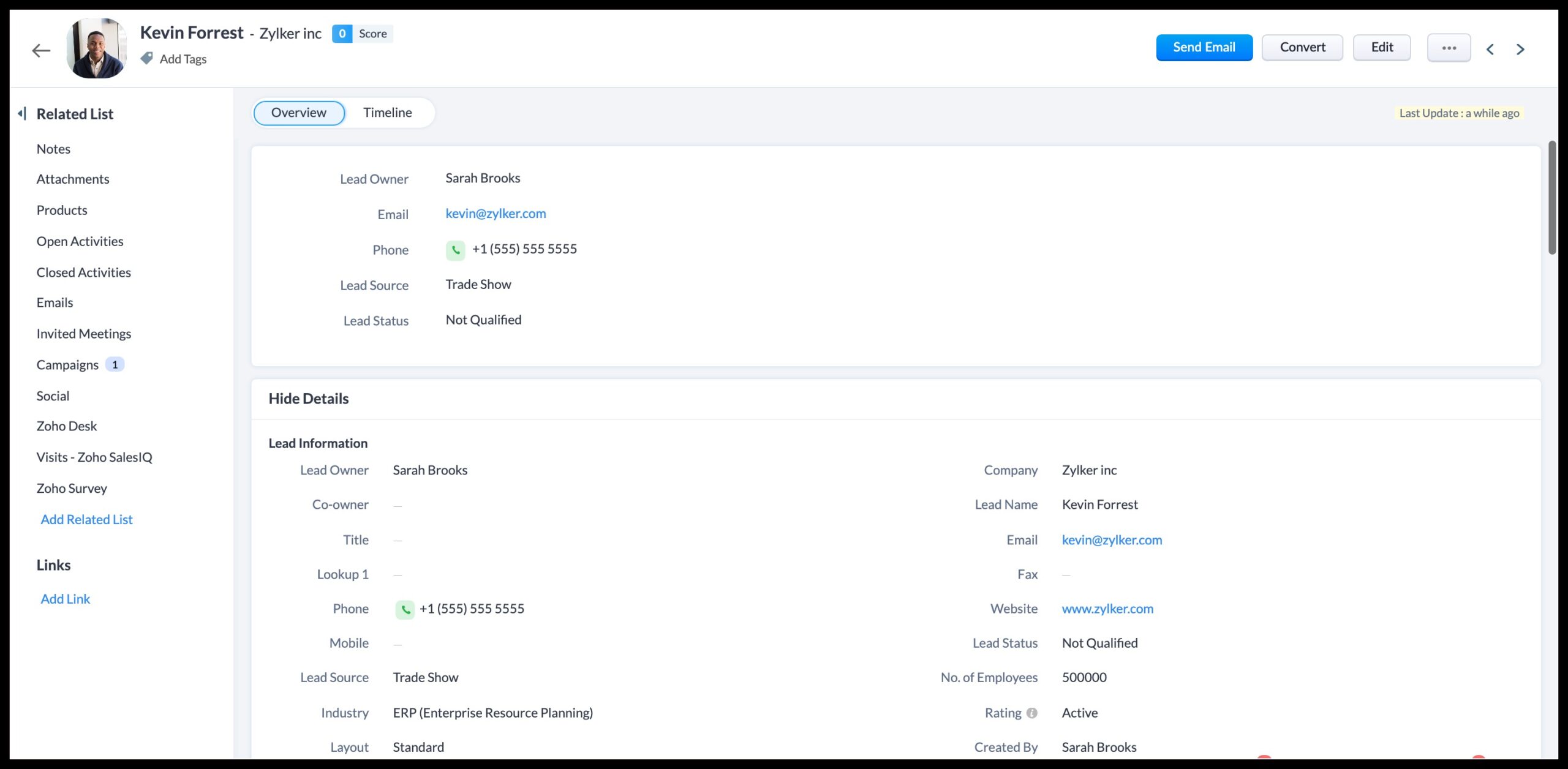1568x769 pixels.
Task: Click the back arrow to return to leads
Action: pyautogui.click(x=40, y=50)
